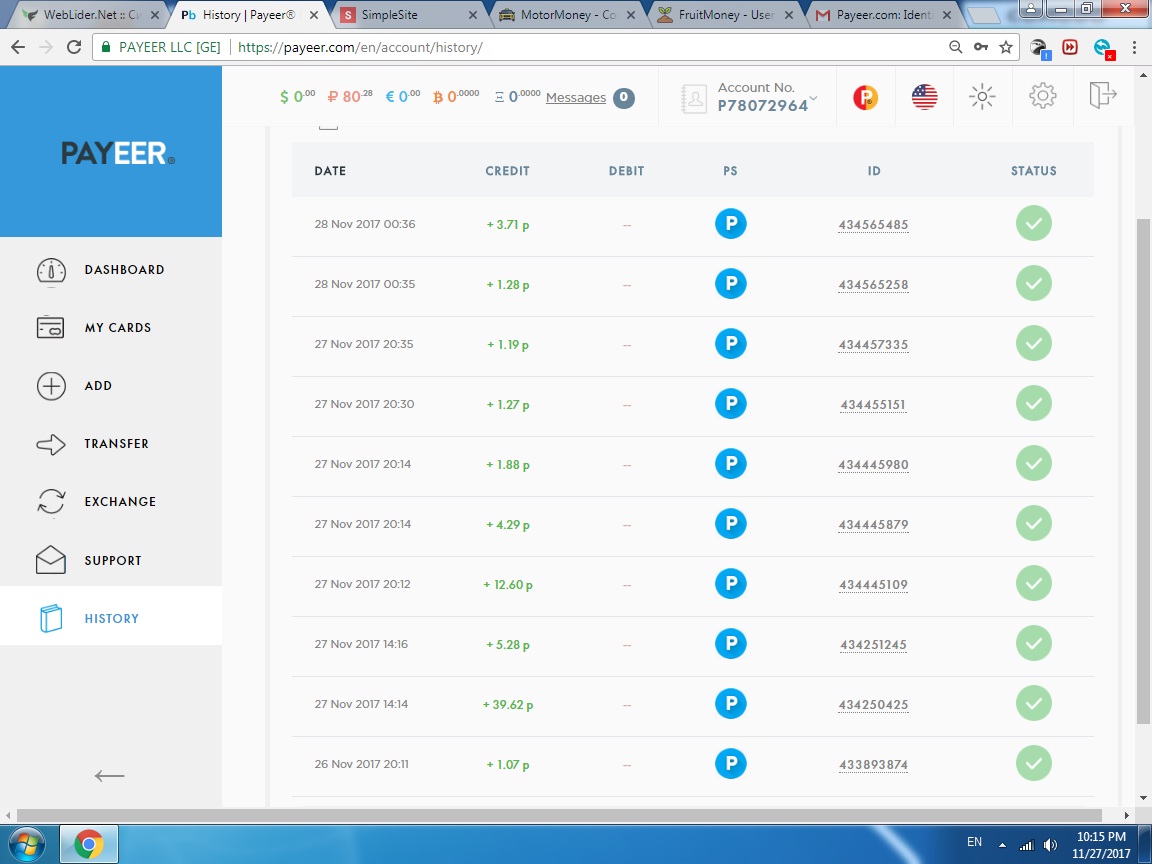The width and height of the screenshot is (1152, 864).
Task: Reload the page with the browser refresh button
Action: 73,47
